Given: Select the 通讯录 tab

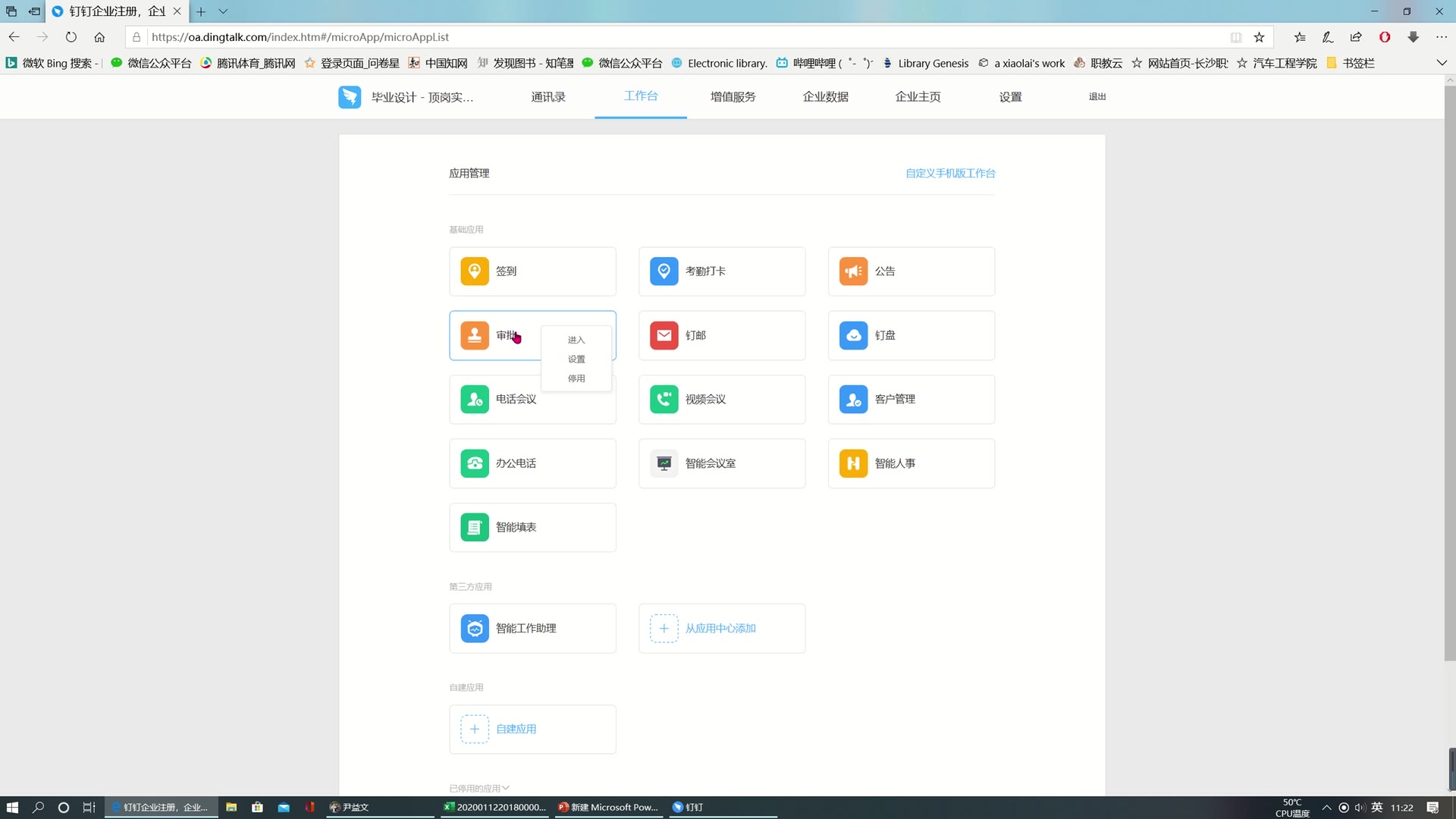Looking at the screenshot, I should pos(548,96).
